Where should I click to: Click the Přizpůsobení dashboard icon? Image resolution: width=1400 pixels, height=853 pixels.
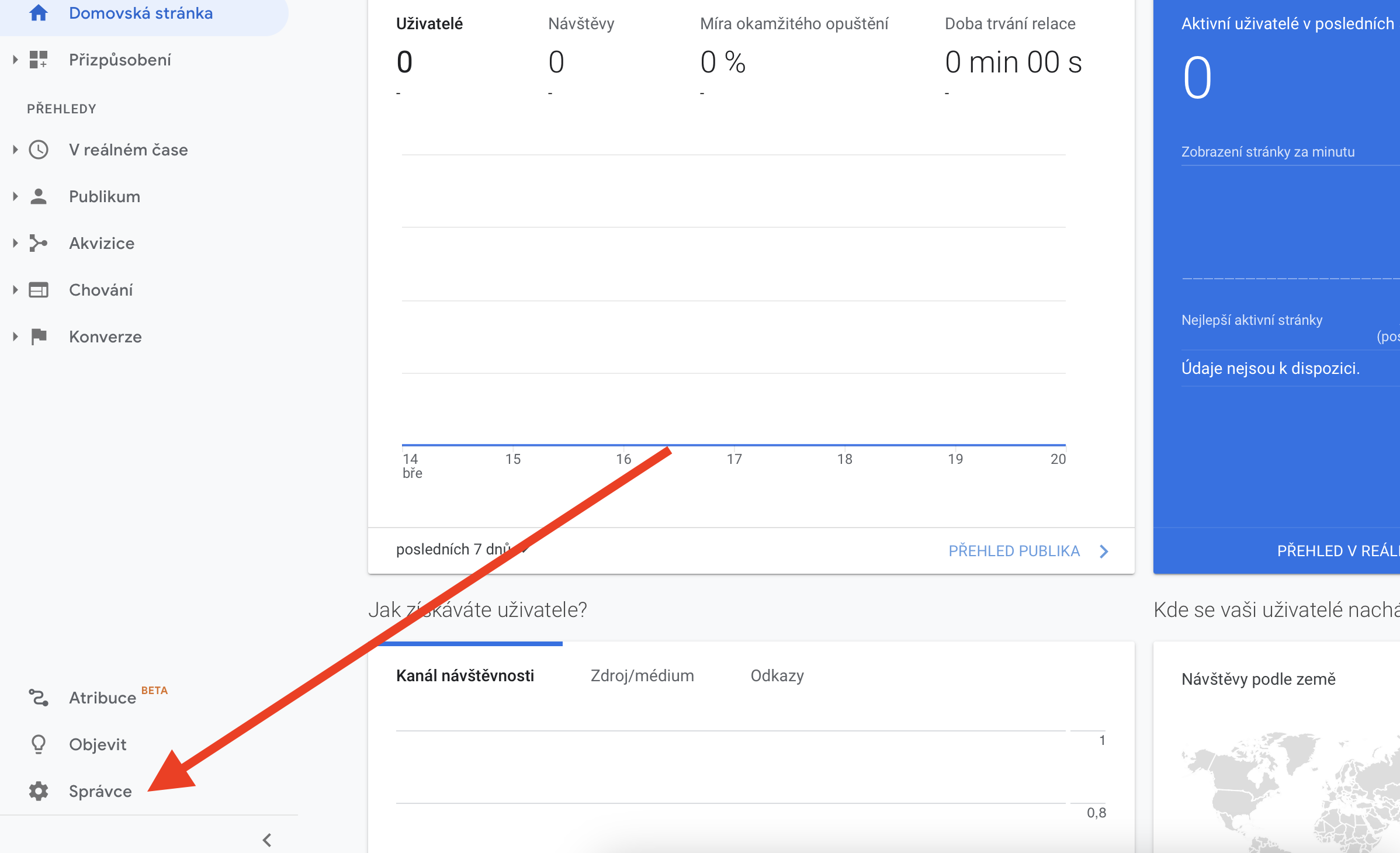[x=39, y=60]
